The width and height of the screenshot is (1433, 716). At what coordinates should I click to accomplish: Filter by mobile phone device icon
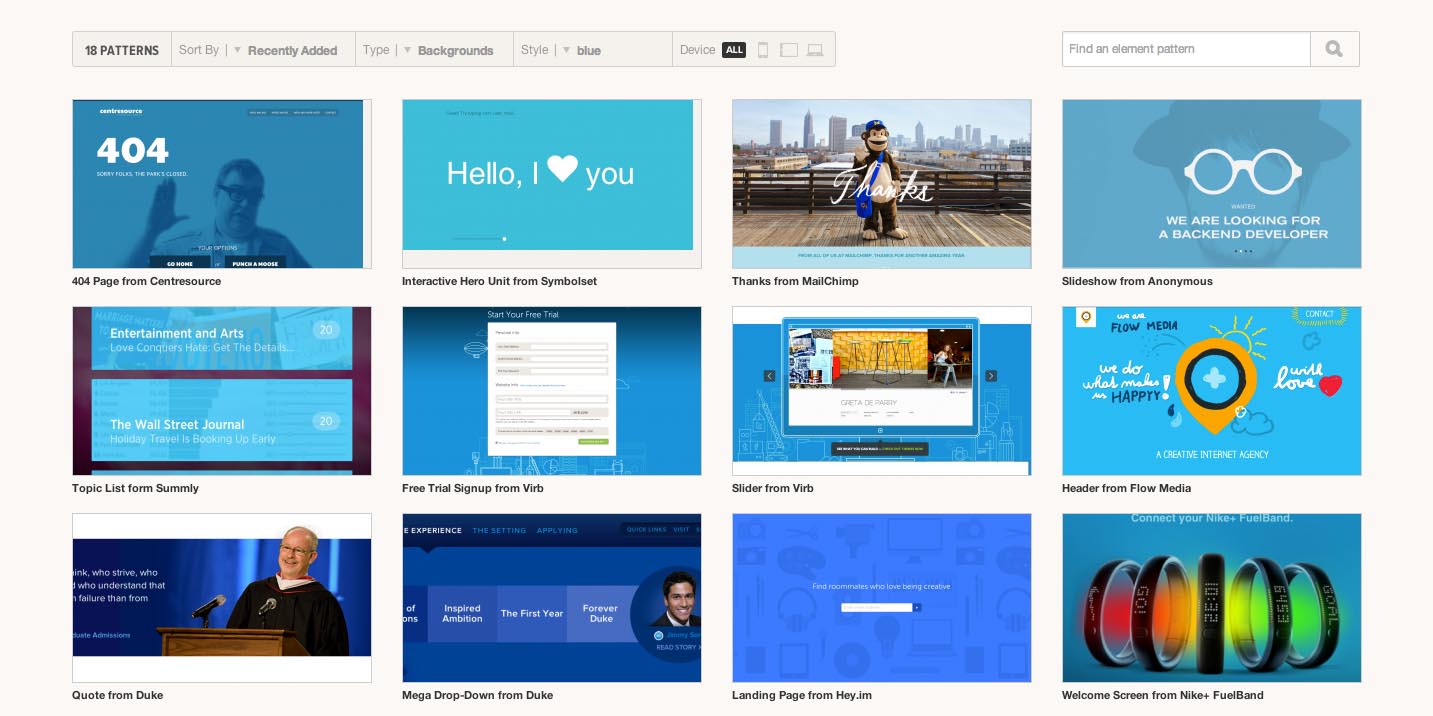coord(763,50)
